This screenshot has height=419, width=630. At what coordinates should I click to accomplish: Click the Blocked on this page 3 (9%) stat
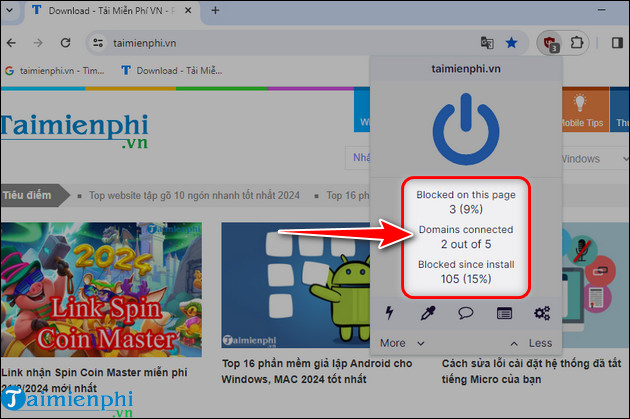[466, 202]
